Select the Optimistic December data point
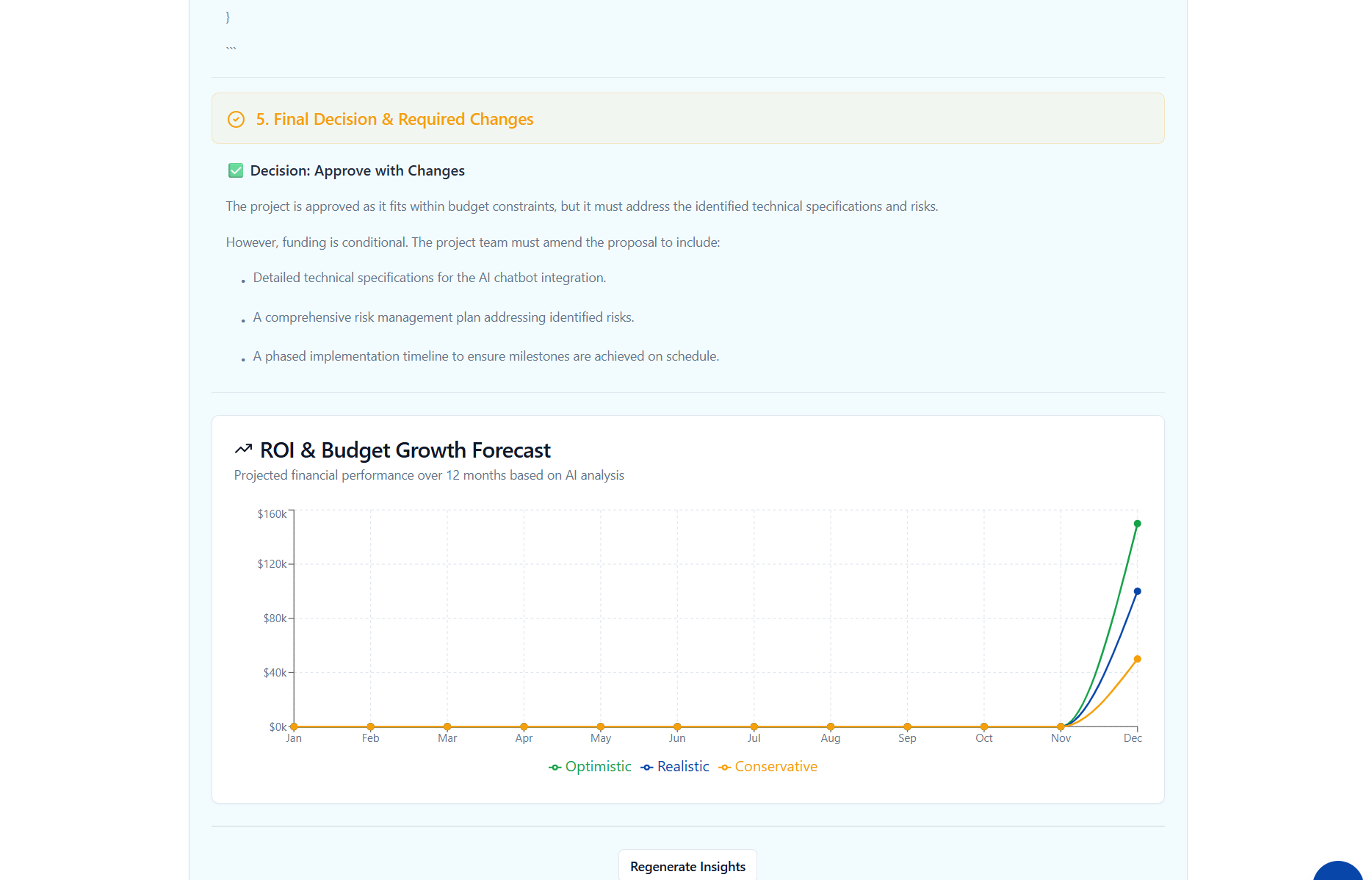Image resolution: width=1372 pixels, height=880 pixels. pyautogui.click(x=1137, y=524)
